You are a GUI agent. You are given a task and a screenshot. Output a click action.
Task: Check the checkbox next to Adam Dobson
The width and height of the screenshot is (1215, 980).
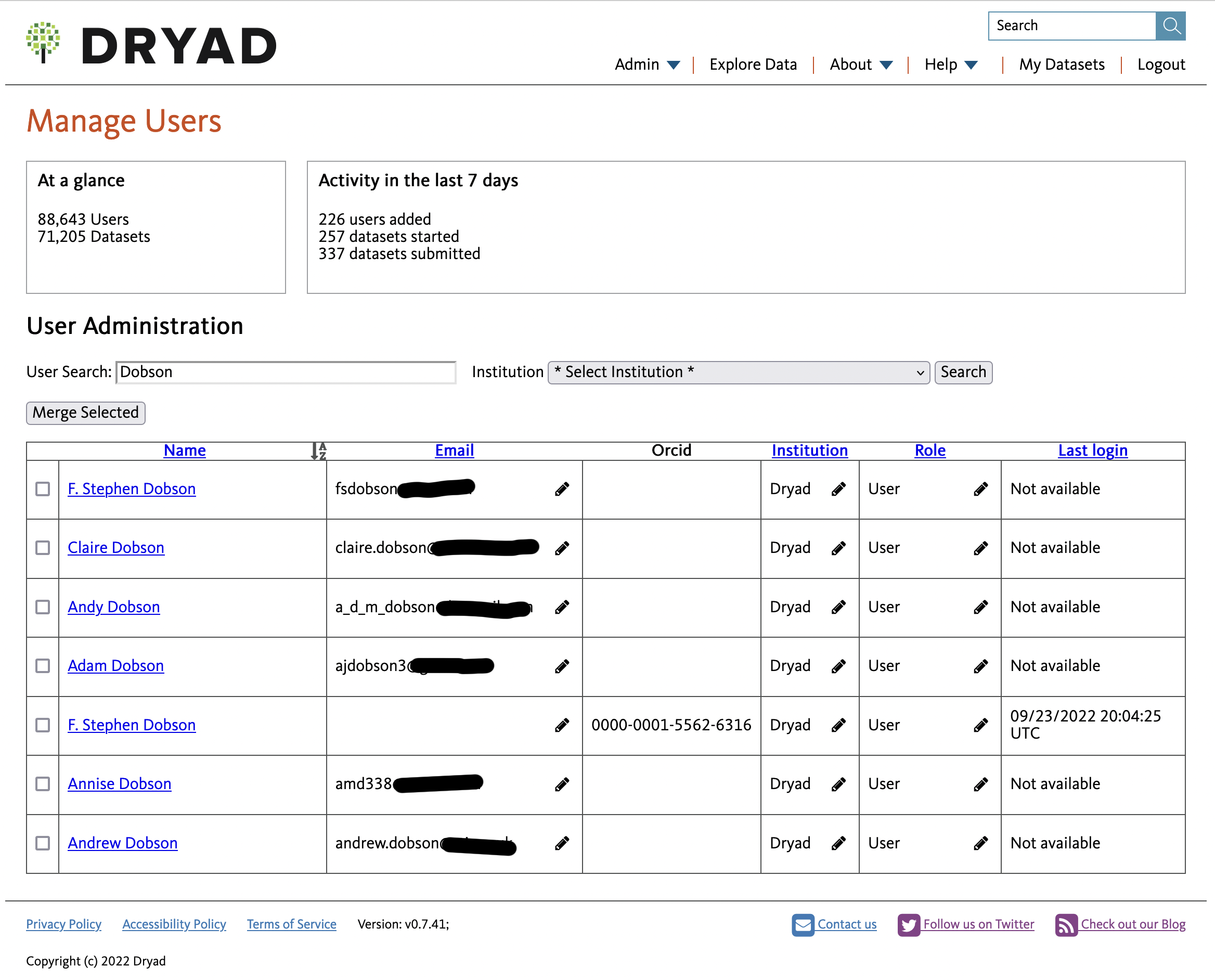point(43,666)
